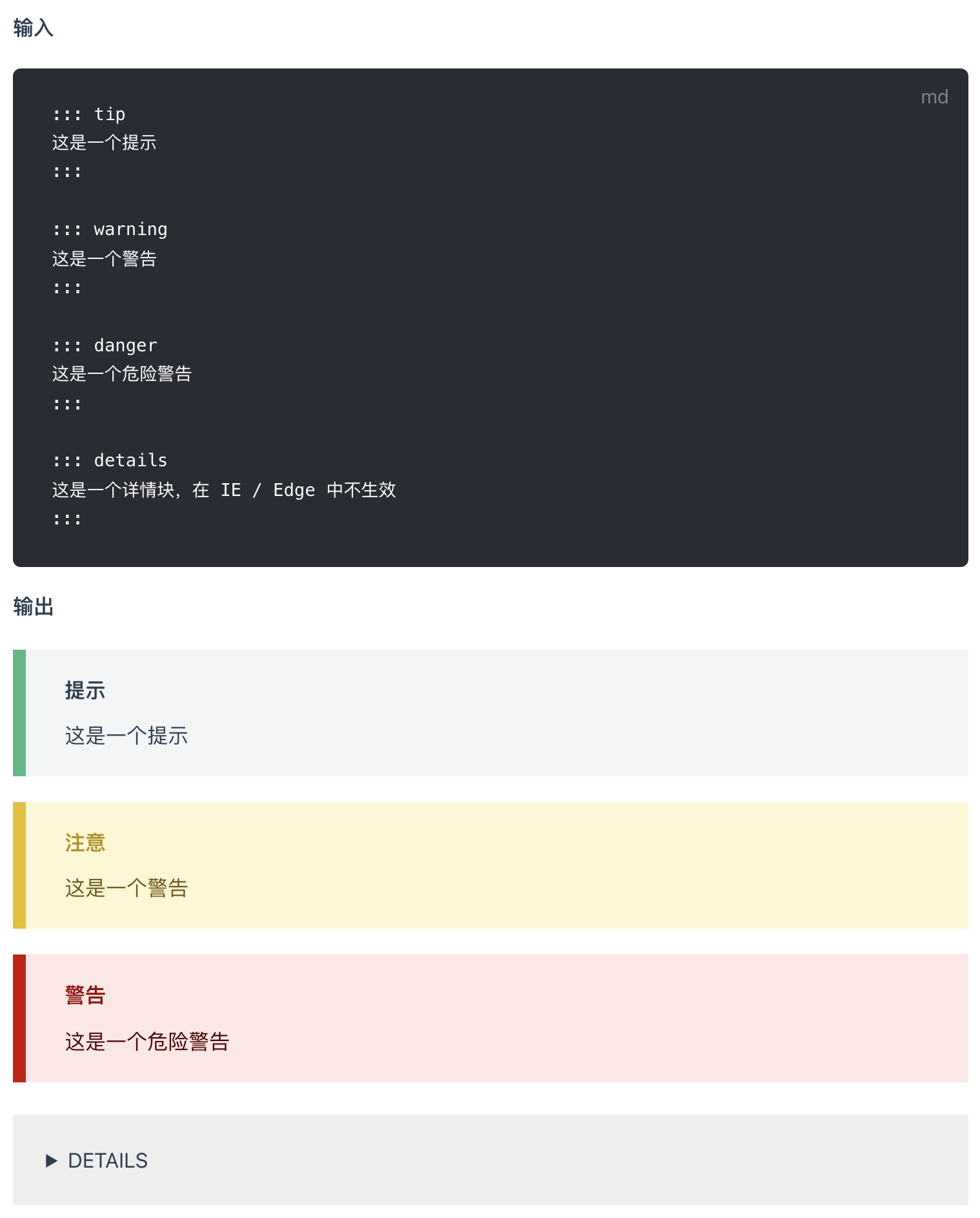Click the ::: danger code line
Screen dimensions: 980x1218
(x=105, y=345)
